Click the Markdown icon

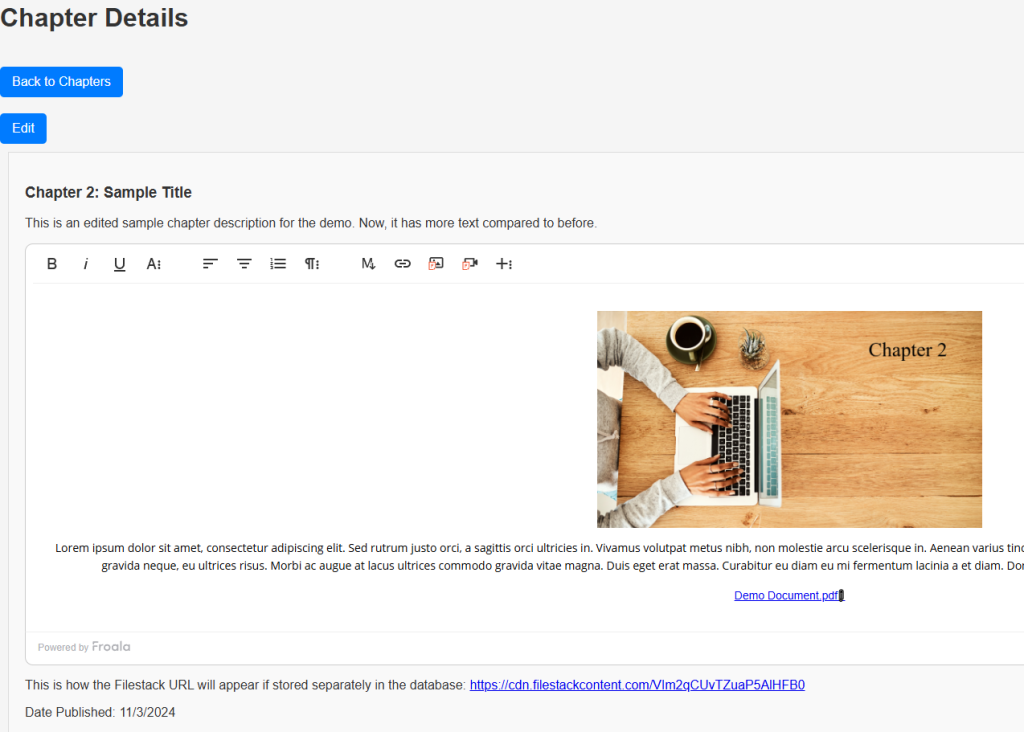[x=368, y=264]
